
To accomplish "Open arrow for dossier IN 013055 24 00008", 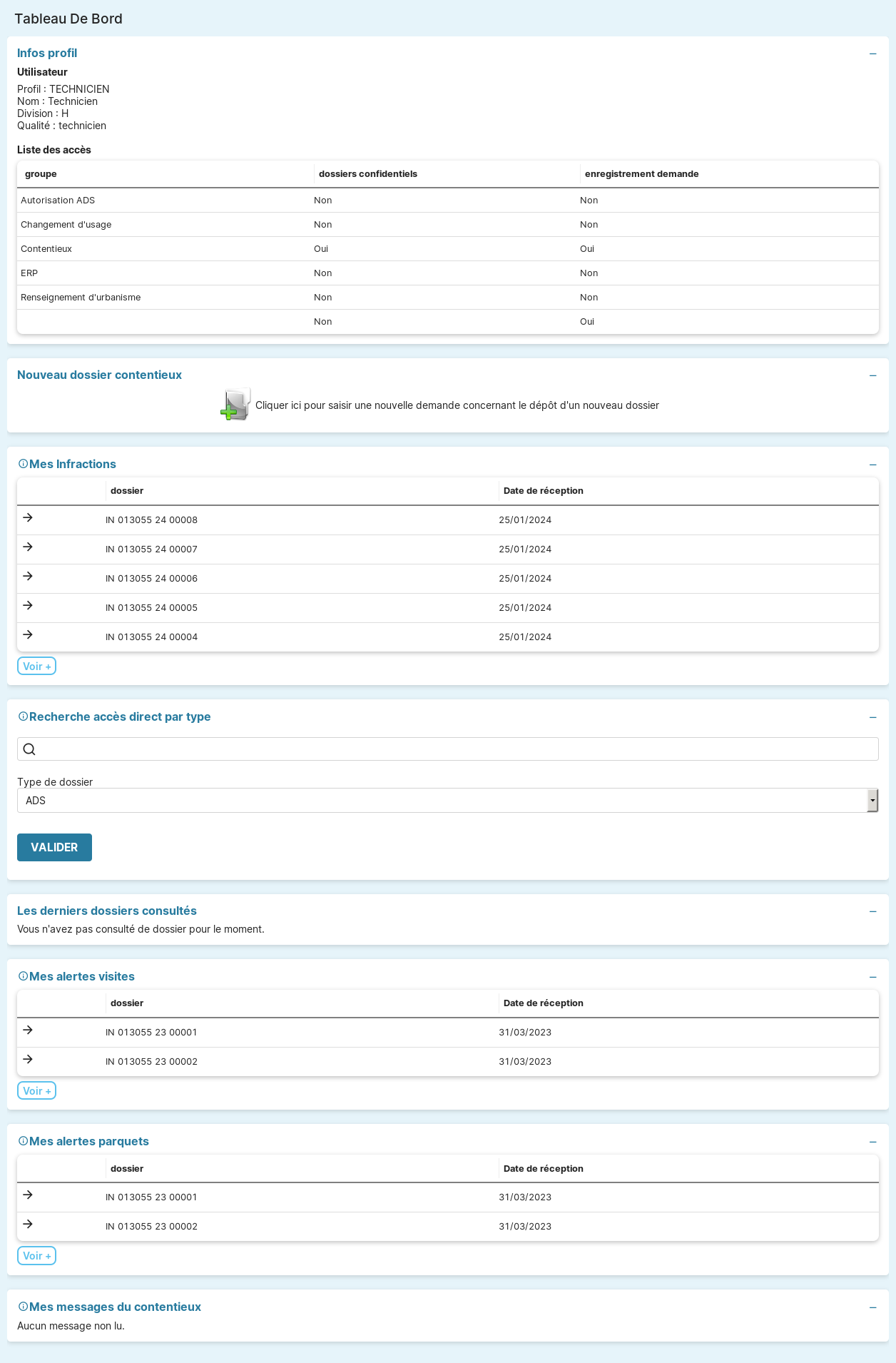I will click(28, 518).
